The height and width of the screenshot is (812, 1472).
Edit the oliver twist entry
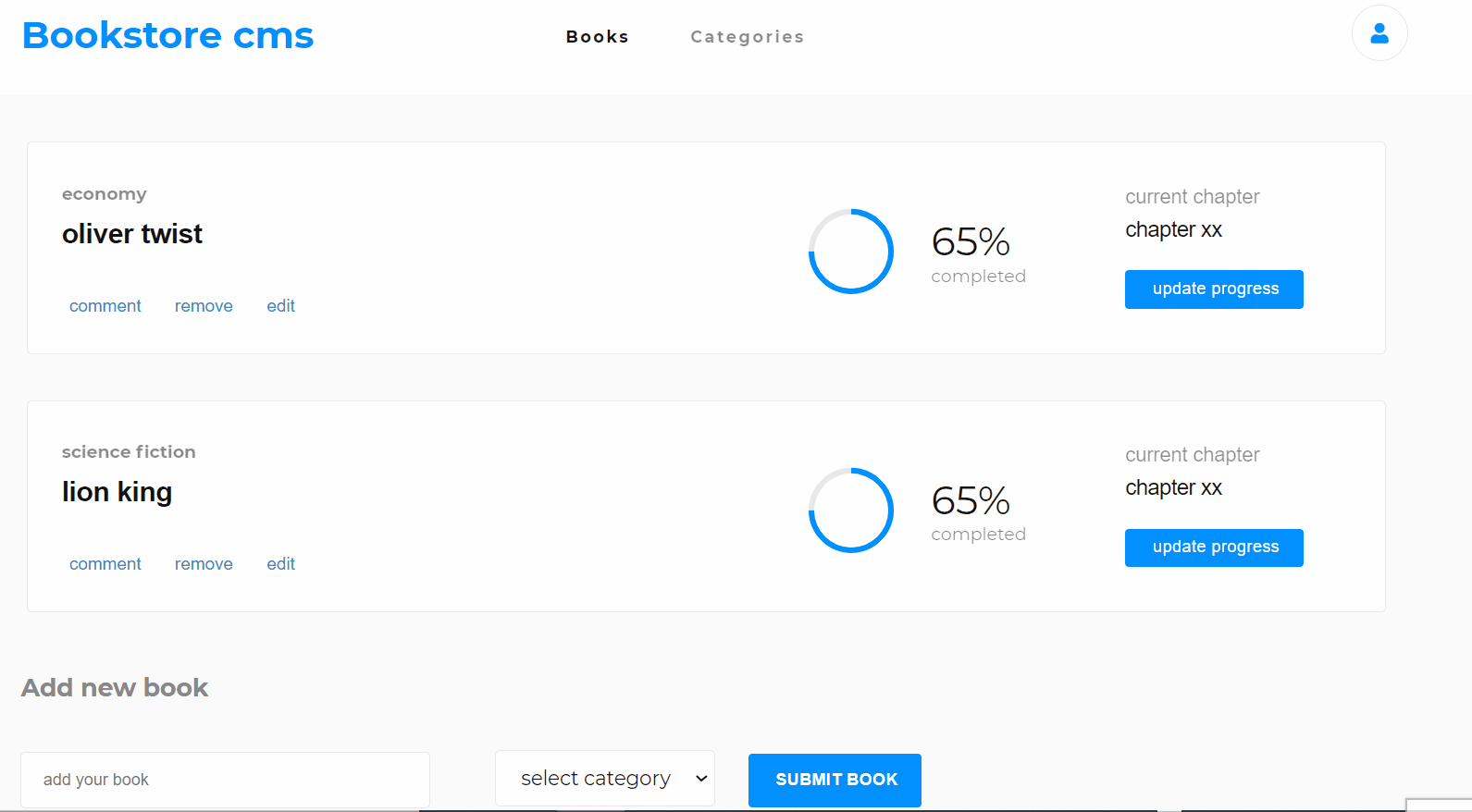[280, 306]
